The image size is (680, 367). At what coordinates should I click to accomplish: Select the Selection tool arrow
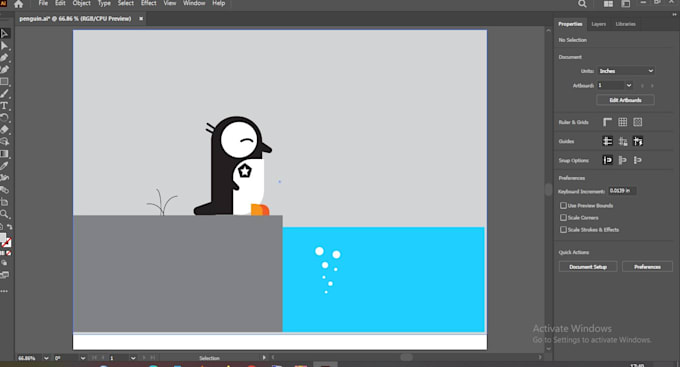tap(4, 34)
